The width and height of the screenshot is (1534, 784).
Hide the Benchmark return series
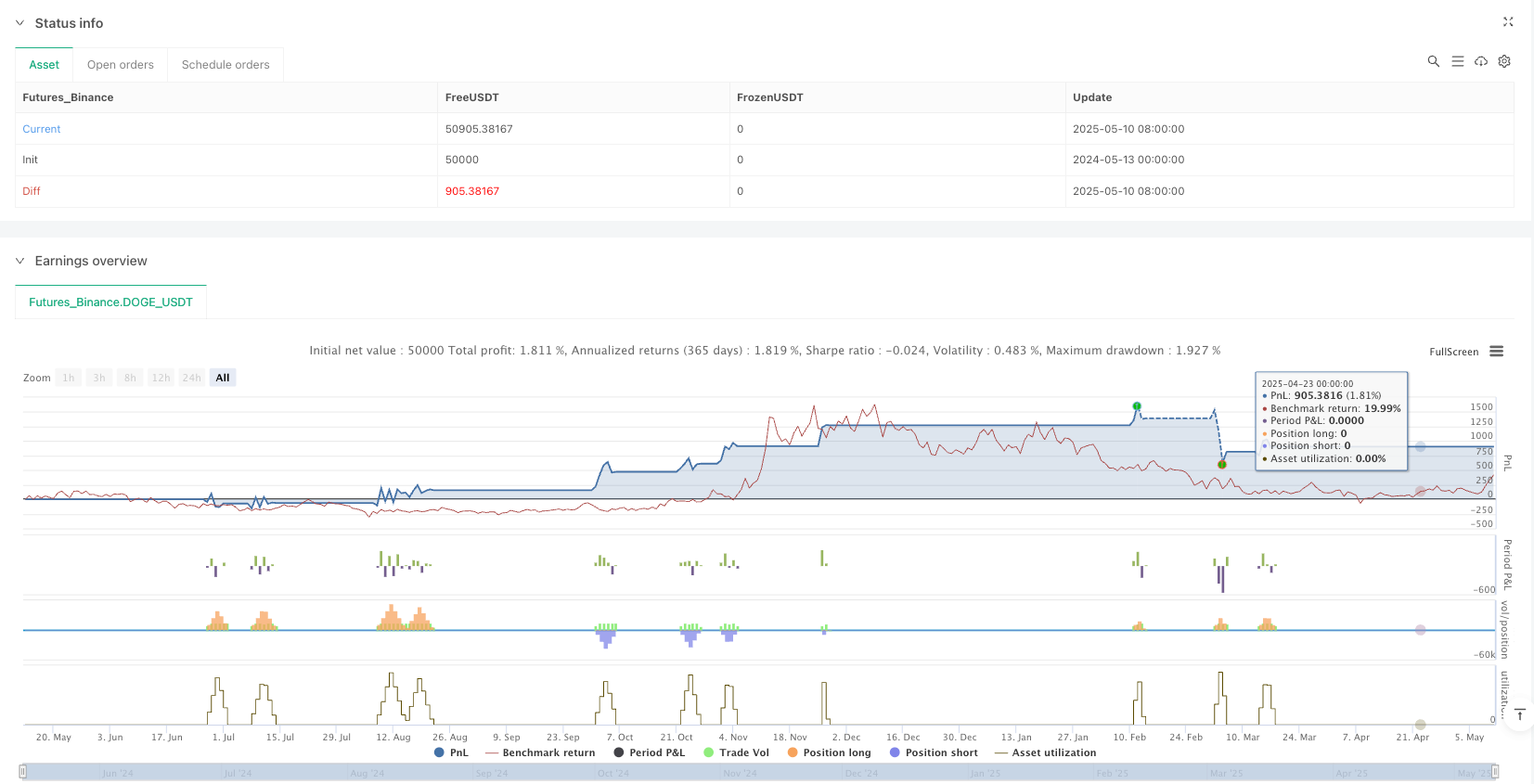tap(540, 752)
